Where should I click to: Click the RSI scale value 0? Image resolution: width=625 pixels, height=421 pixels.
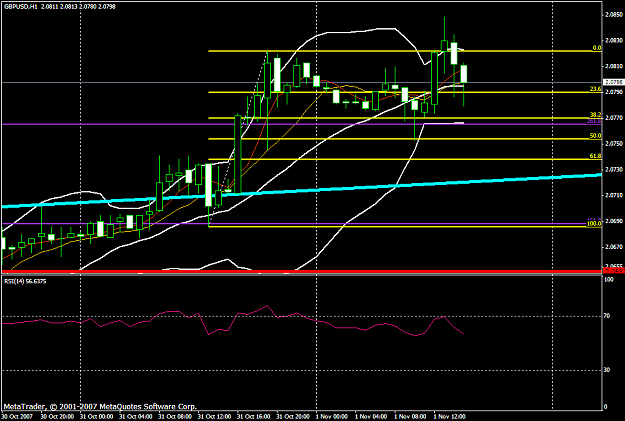click(x=606, y=407)
